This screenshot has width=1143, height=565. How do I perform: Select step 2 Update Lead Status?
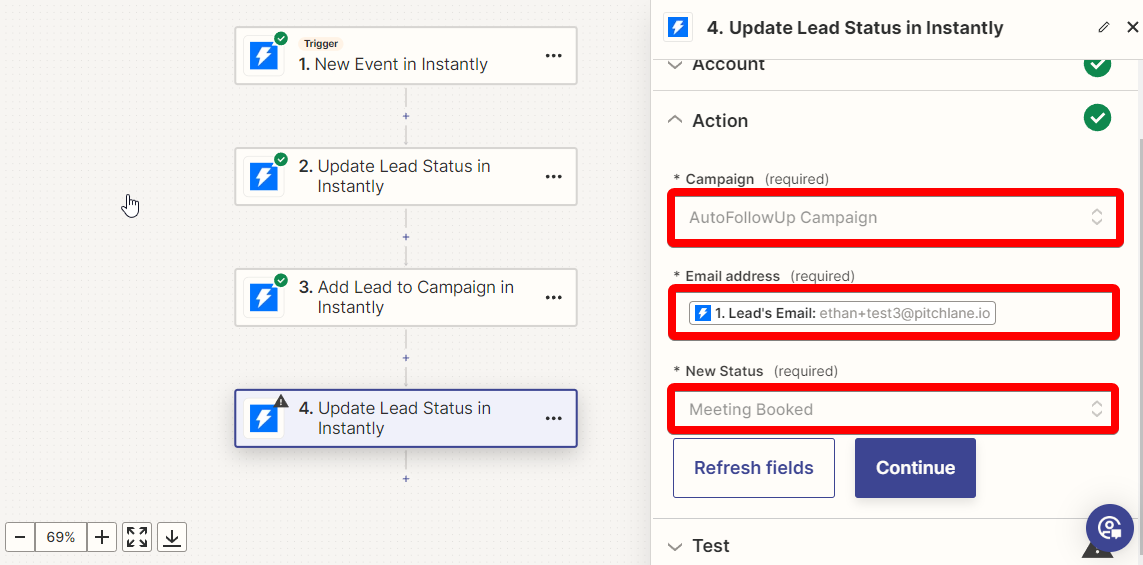pyautogui.click(x=406, y=176)
